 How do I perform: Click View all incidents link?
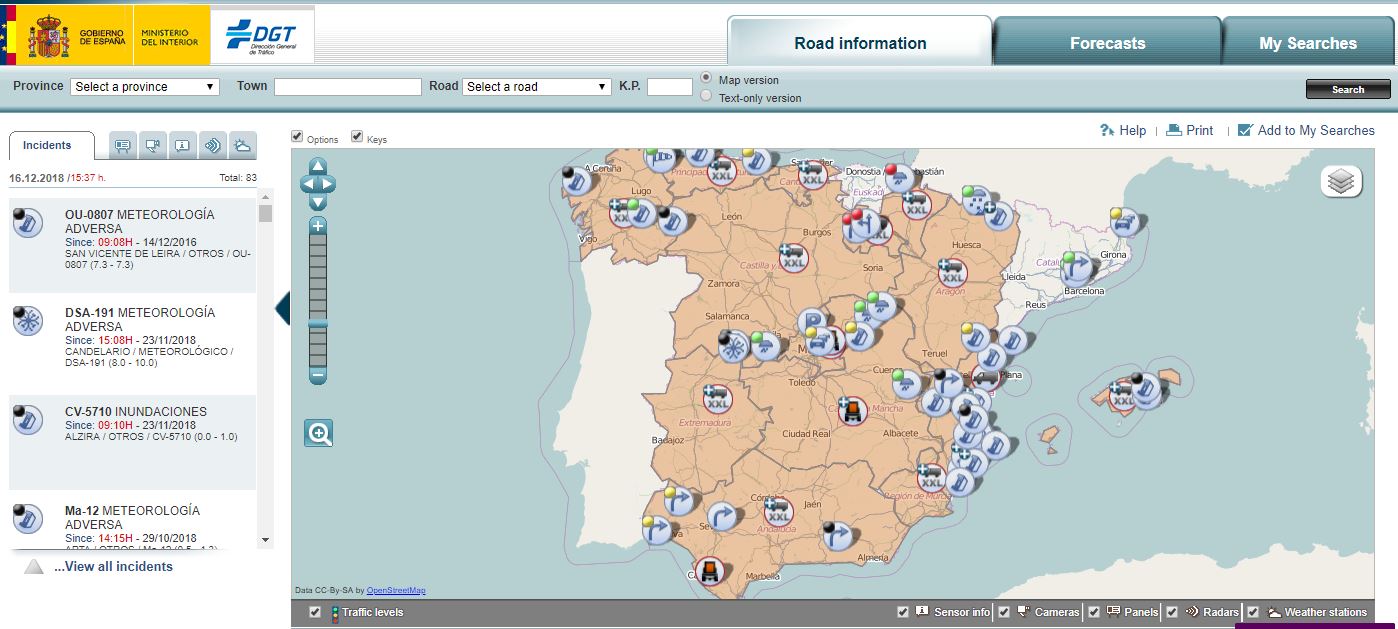point(114,566)
